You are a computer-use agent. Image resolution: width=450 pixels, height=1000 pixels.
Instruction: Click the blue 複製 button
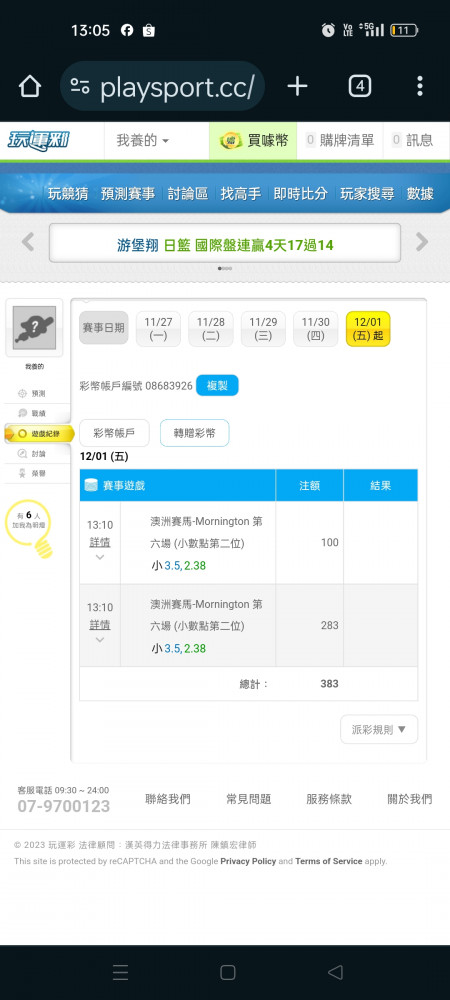[x=217, y=386]
